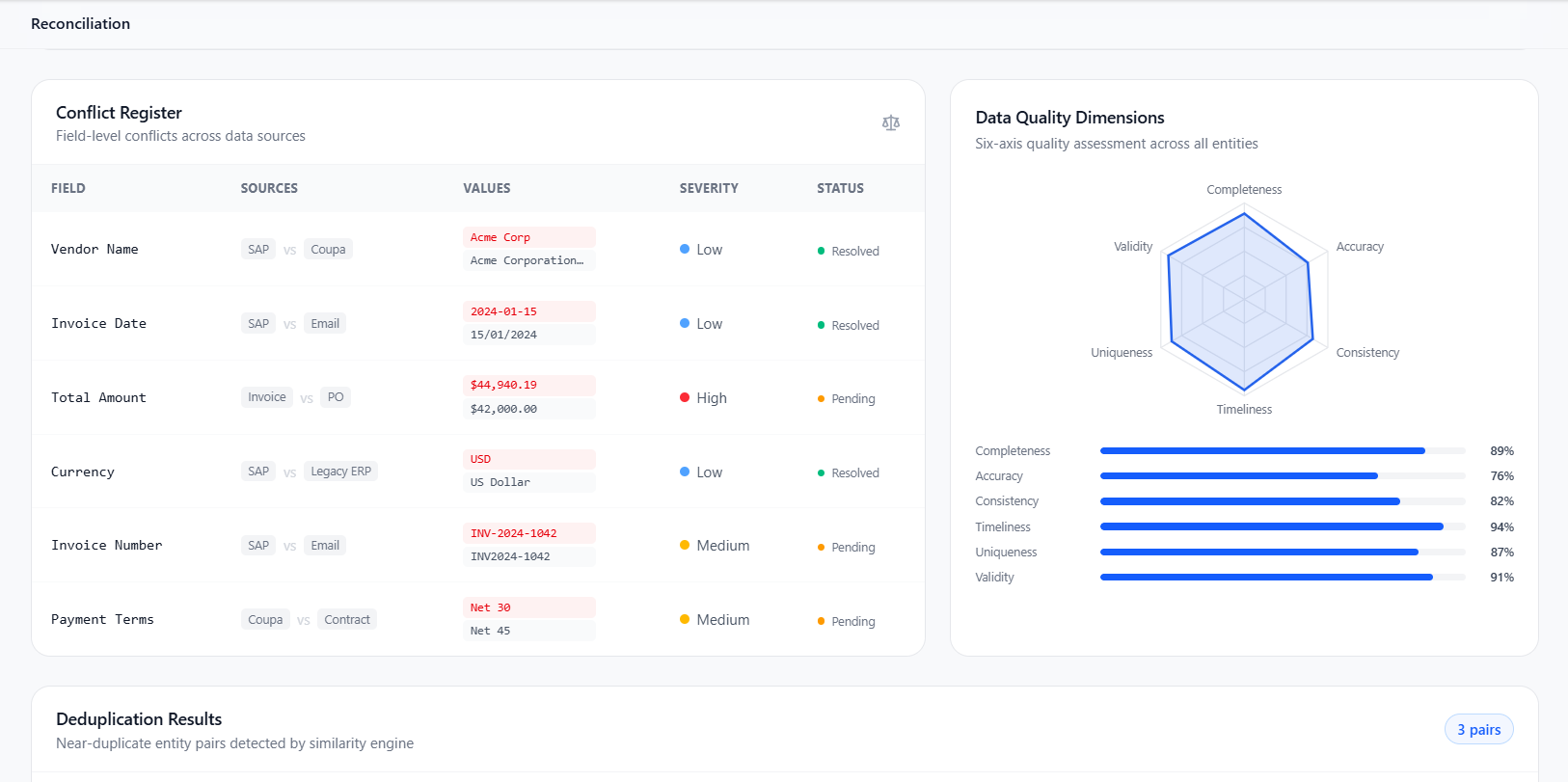Click the Completeness radar axis label
Viewport: 1568px width, 782px height.
(1244, 189)
